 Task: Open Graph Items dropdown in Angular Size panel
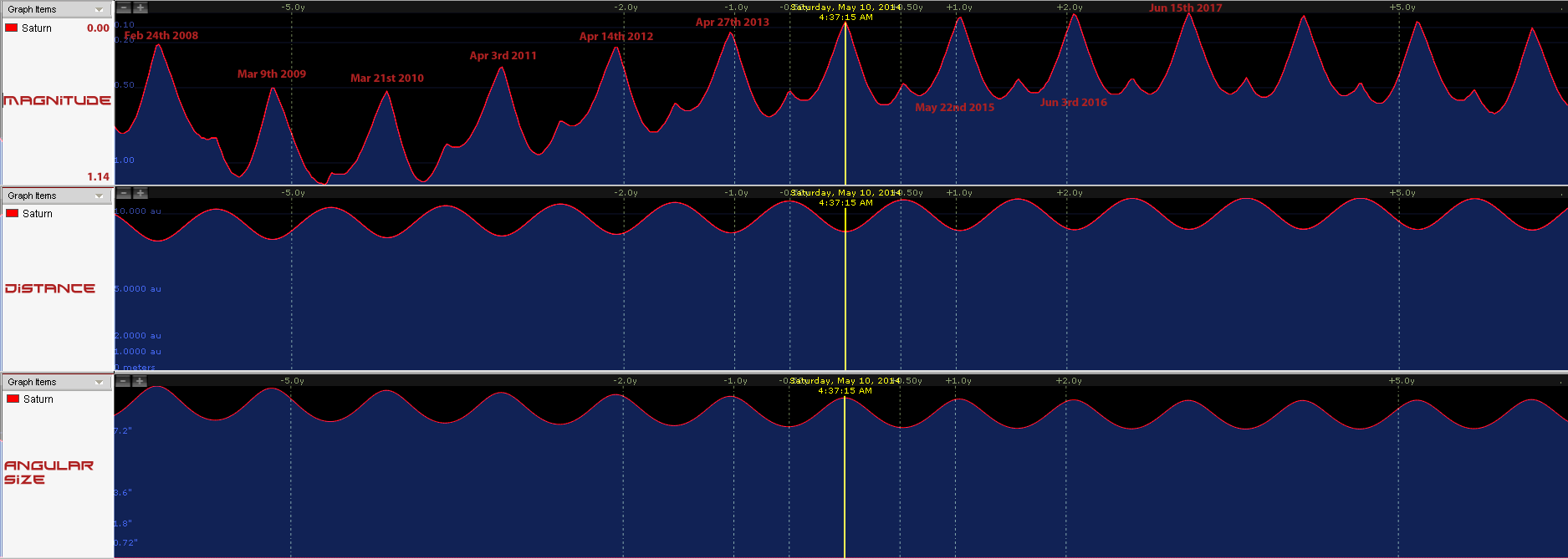tap(99, 383)
